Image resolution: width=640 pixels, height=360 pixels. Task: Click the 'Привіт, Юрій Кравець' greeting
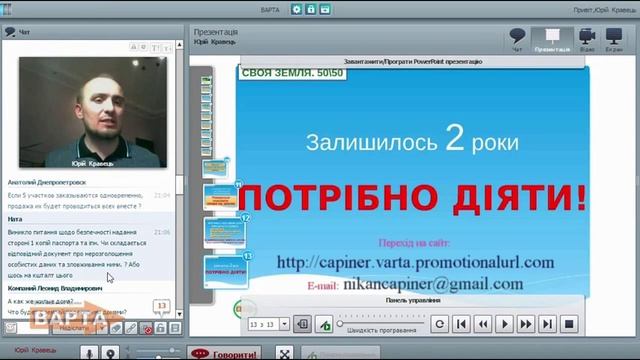(x=605, y=10)
